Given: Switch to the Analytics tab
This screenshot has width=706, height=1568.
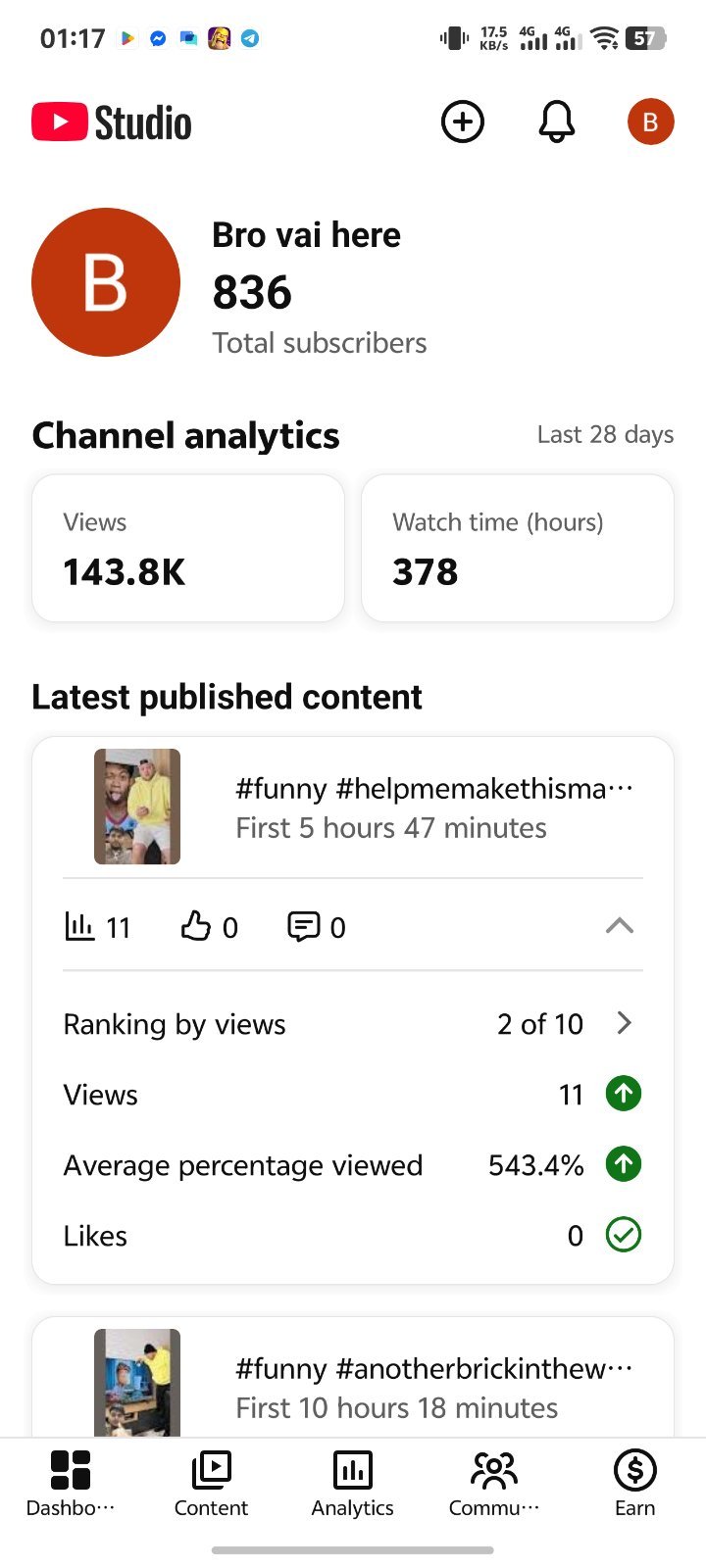Looking at the screenshot, I should click(x=353, y=1484).
